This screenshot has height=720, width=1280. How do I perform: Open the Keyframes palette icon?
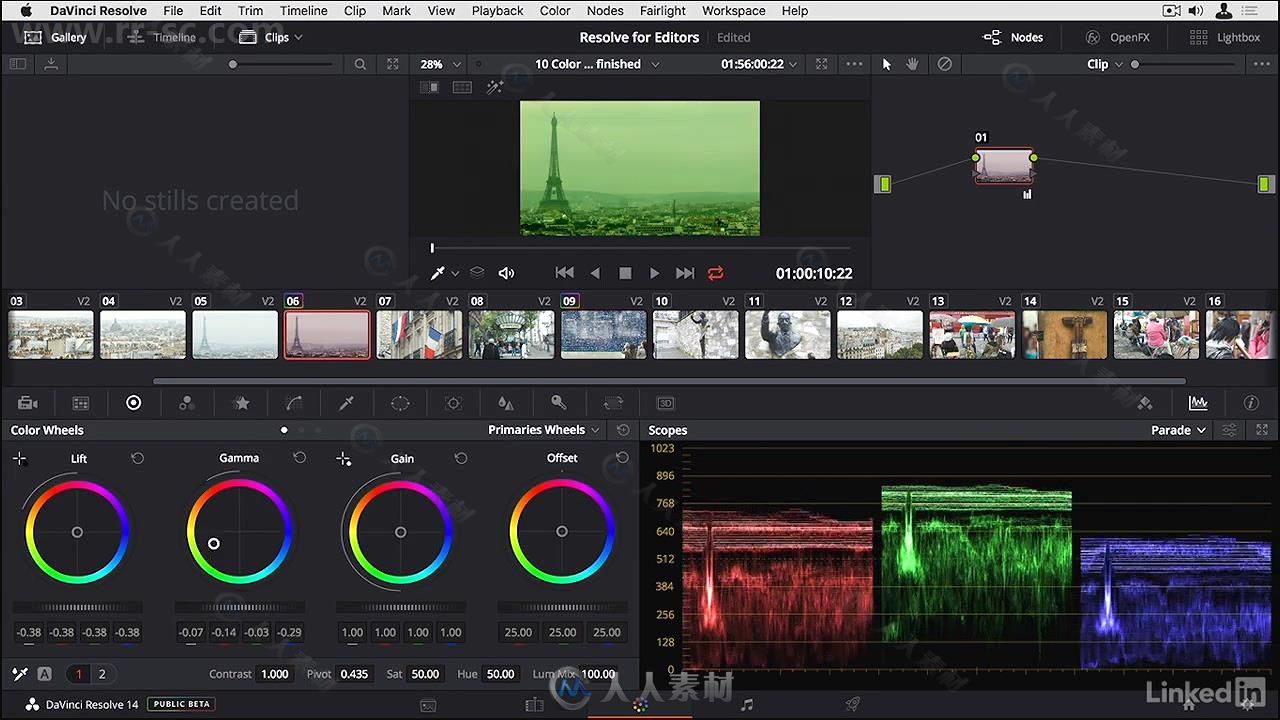tap(1145, 403)
